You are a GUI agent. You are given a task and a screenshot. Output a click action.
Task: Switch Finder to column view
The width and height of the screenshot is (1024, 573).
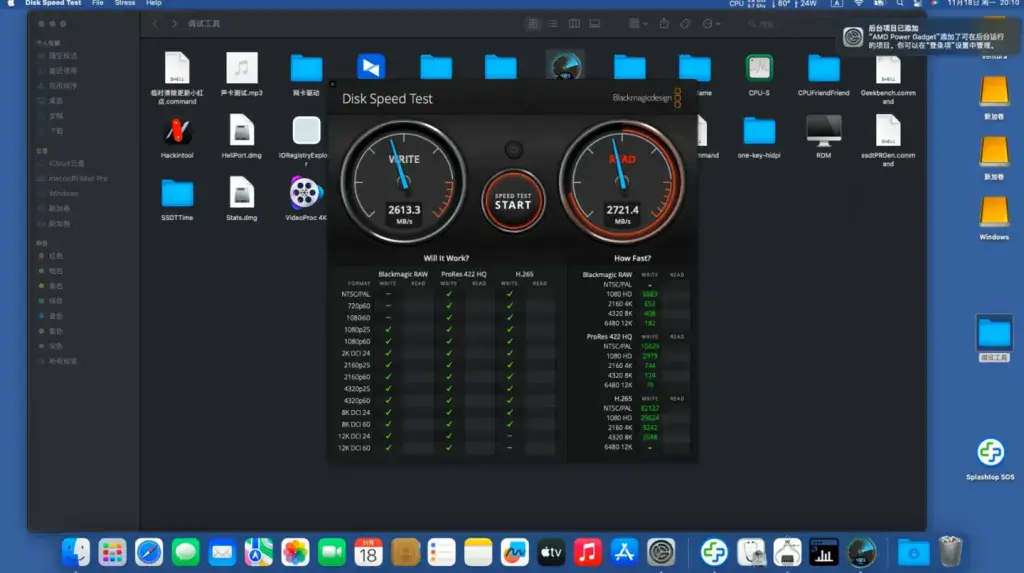point(574,24)
